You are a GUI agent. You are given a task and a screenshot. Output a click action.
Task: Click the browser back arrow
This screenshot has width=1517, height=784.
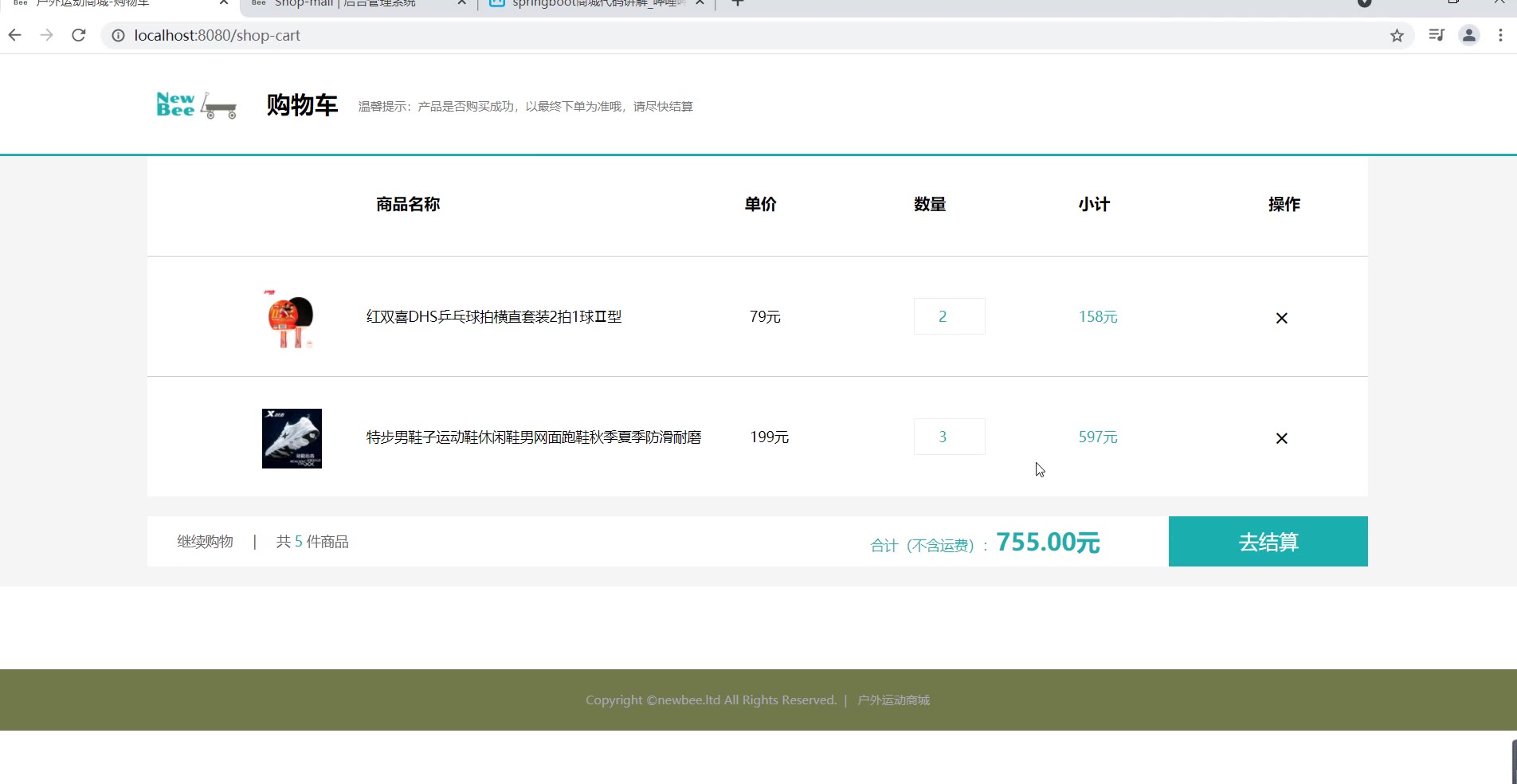pos(15,35)
